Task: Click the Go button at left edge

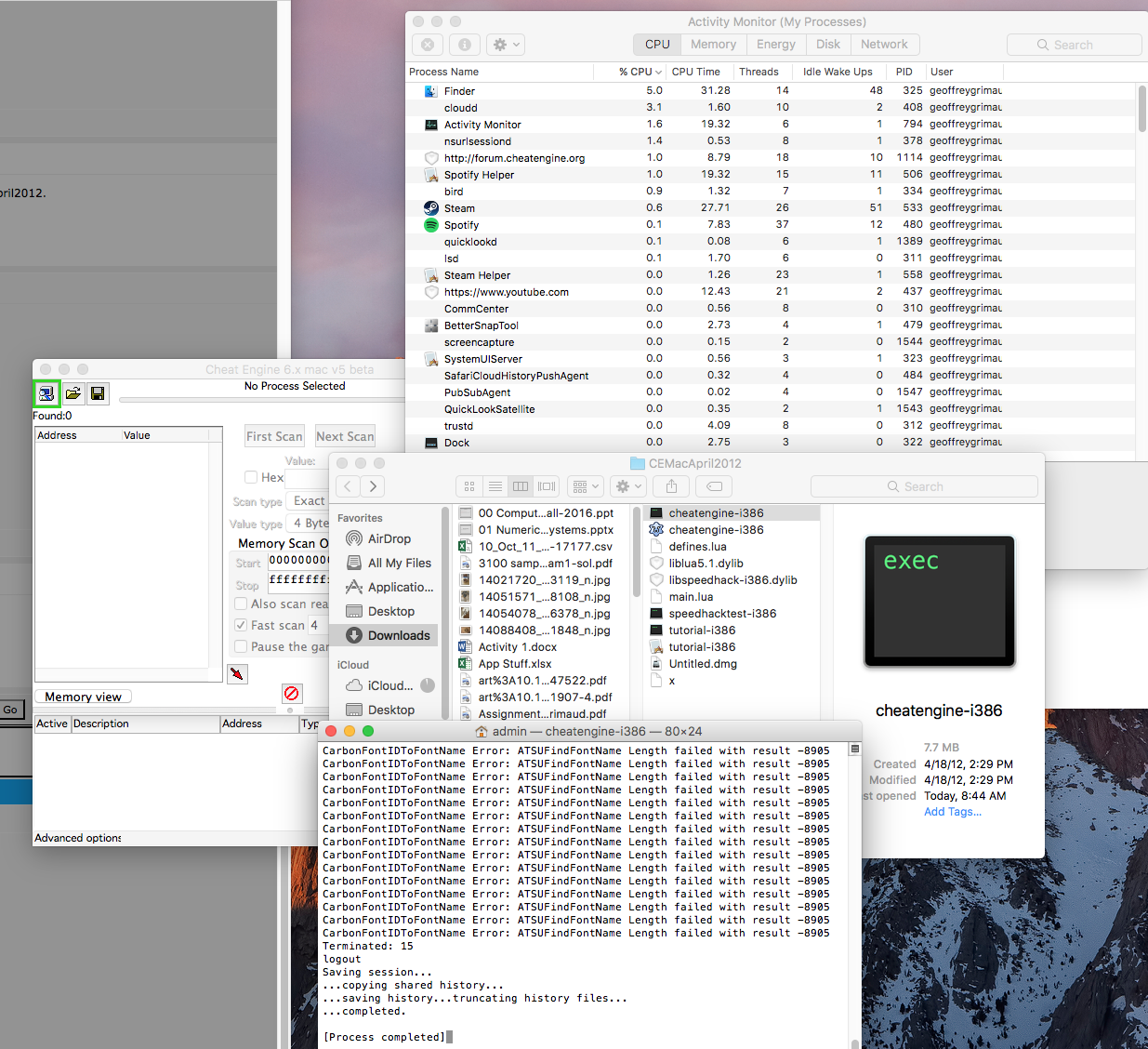Action: (10, 710)
